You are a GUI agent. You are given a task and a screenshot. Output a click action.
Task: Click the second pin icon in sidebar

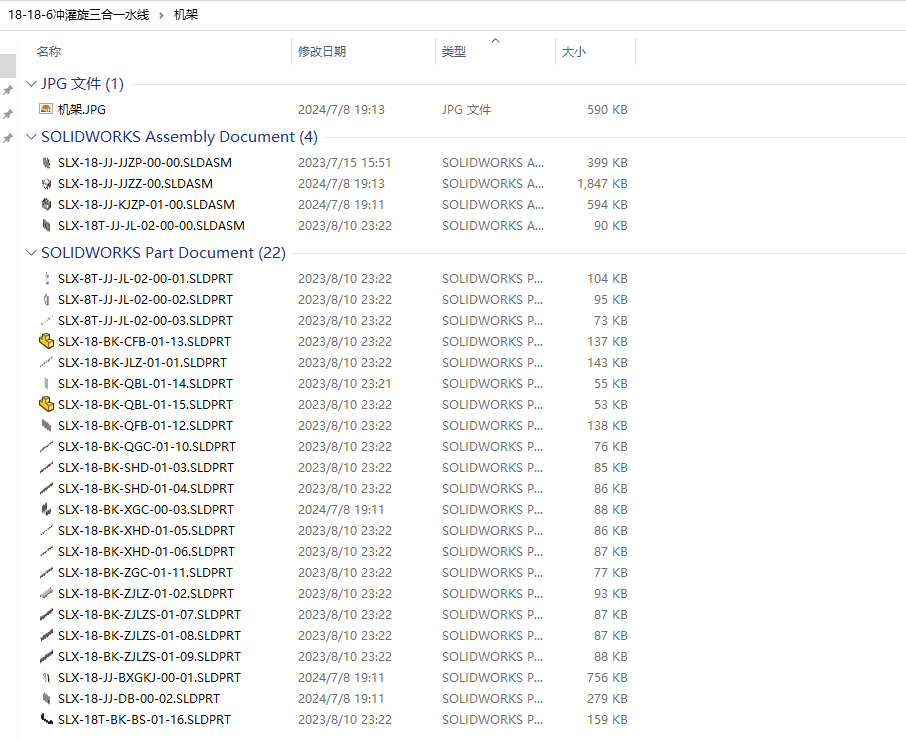point(8,114)
